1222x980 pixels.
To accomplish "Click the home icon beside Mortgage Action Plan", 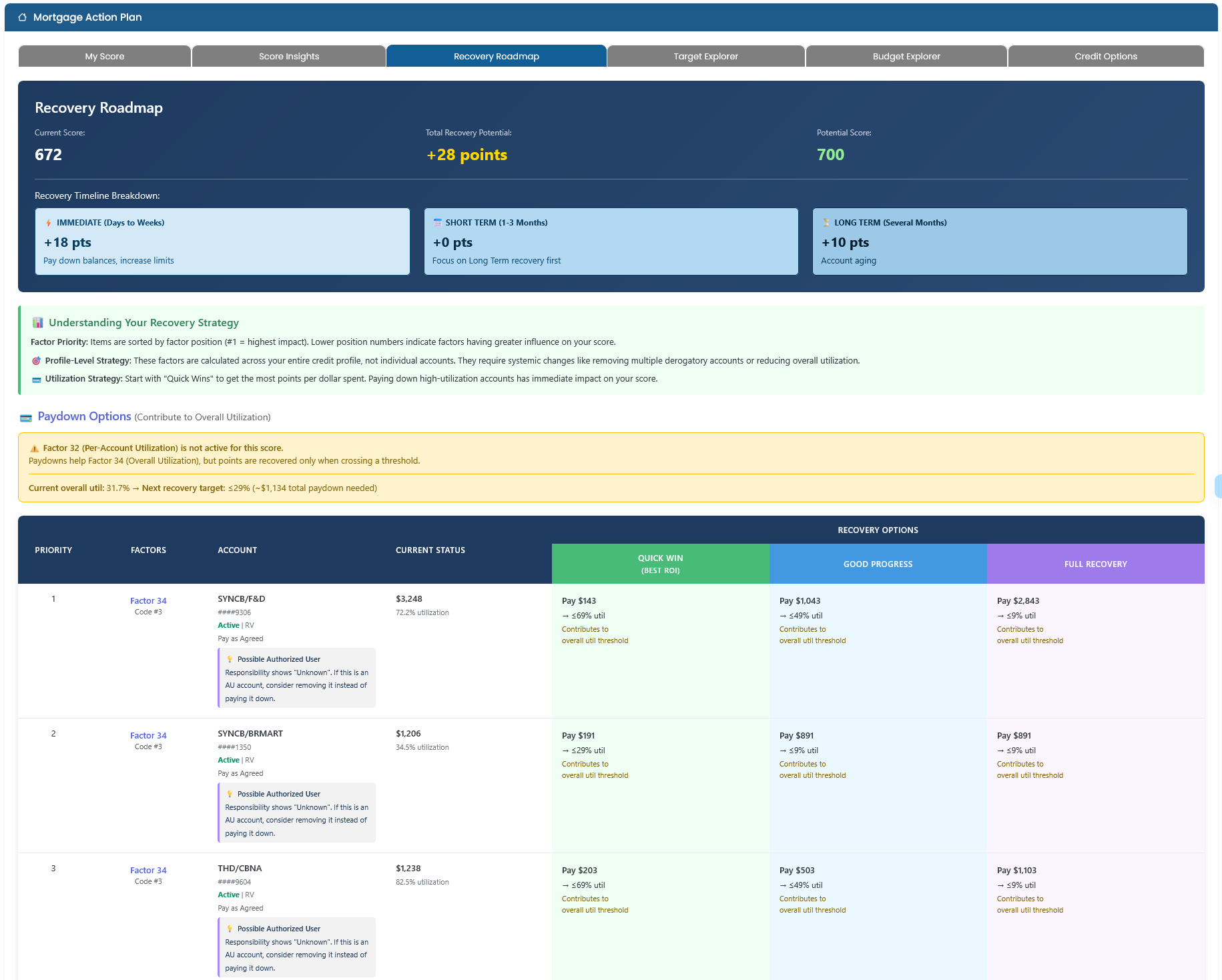I will pos(23,17).
